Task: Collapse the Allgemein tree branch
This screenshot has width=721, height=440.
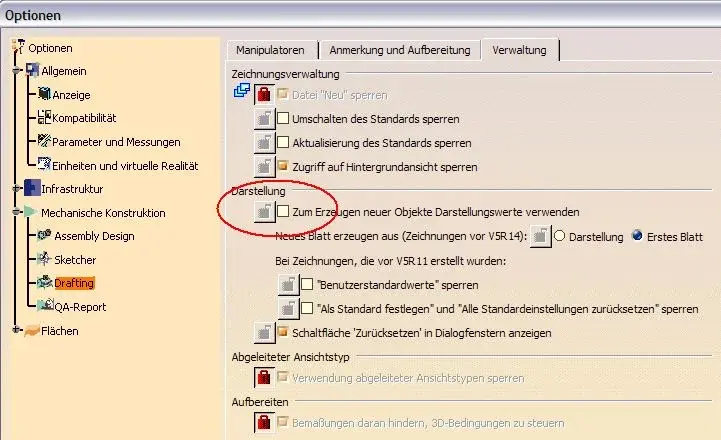Action: (16, 71)
